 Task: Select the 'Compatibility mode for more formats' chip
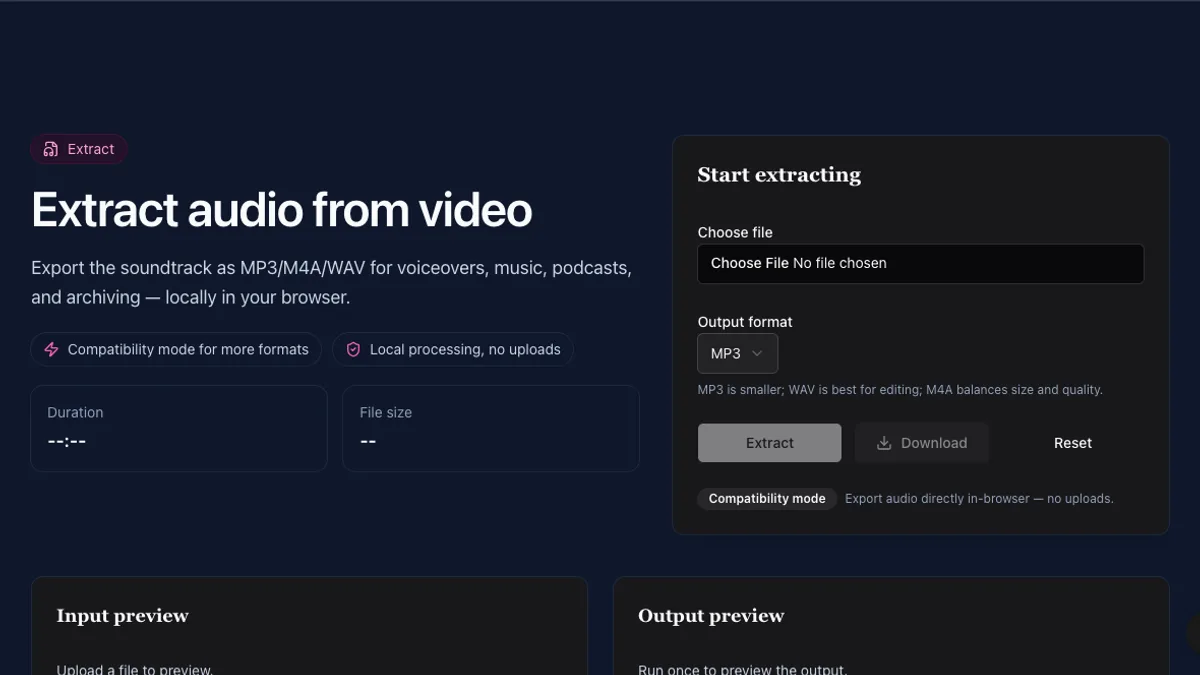(176, 350)
